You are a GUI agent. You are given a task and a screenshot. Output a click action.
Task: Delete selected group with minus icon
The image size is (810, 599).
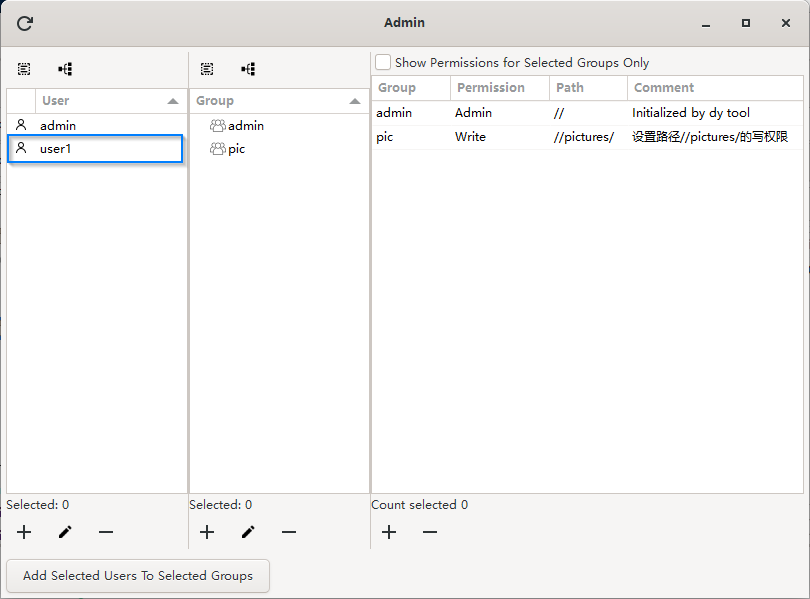[289, 532]
